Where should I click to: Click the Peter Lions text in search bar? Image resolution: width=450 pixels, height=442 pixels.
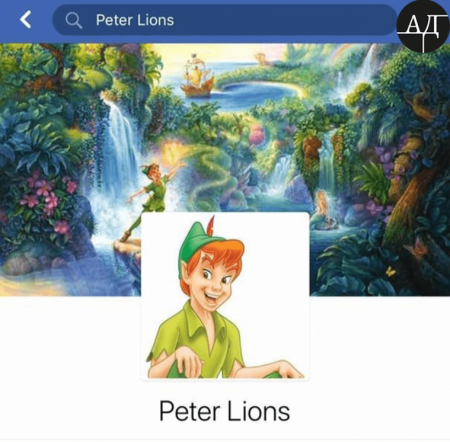[135, 20]
